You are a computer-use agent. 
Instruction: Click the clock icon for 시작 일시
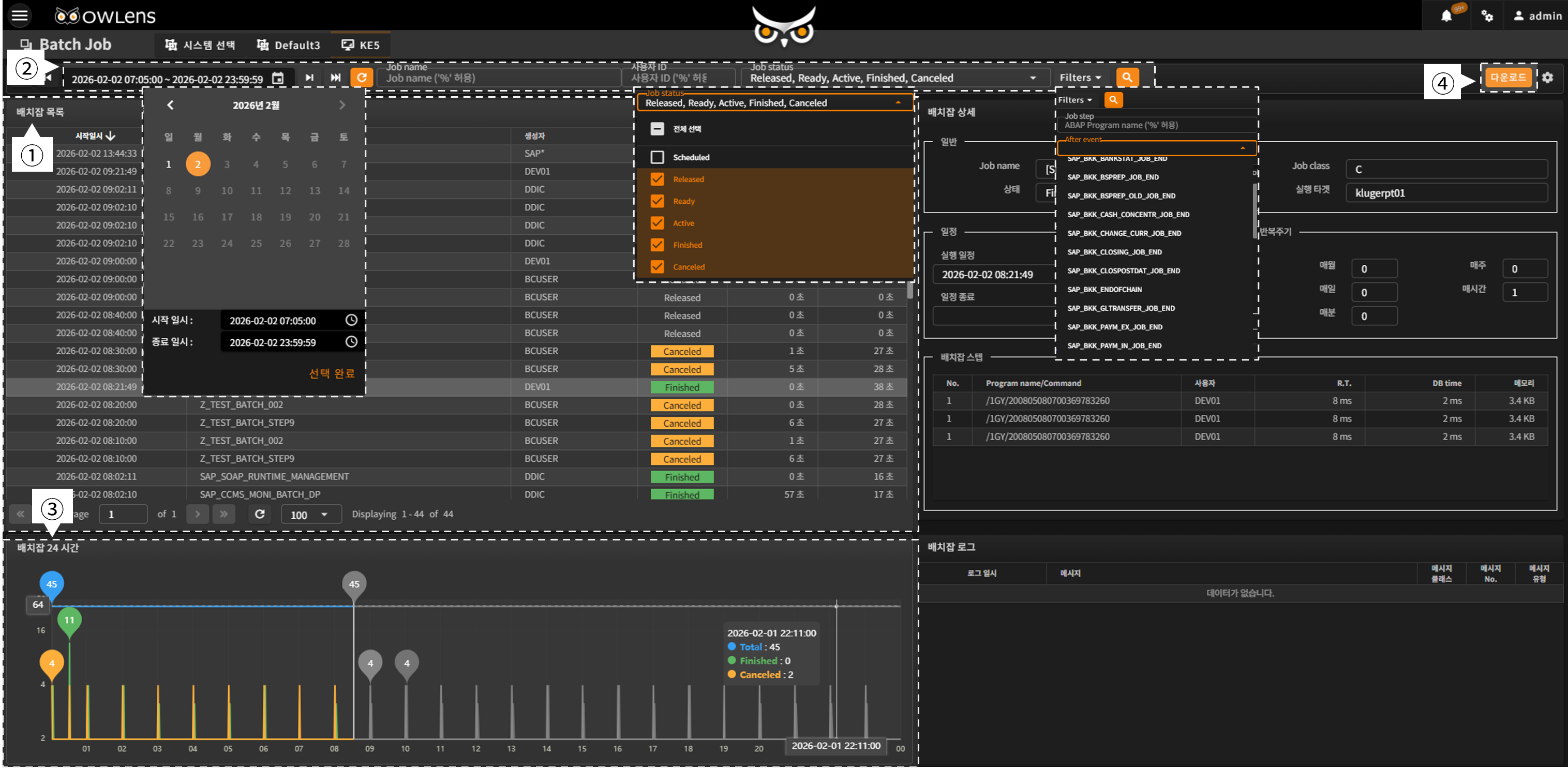point(351,320)
